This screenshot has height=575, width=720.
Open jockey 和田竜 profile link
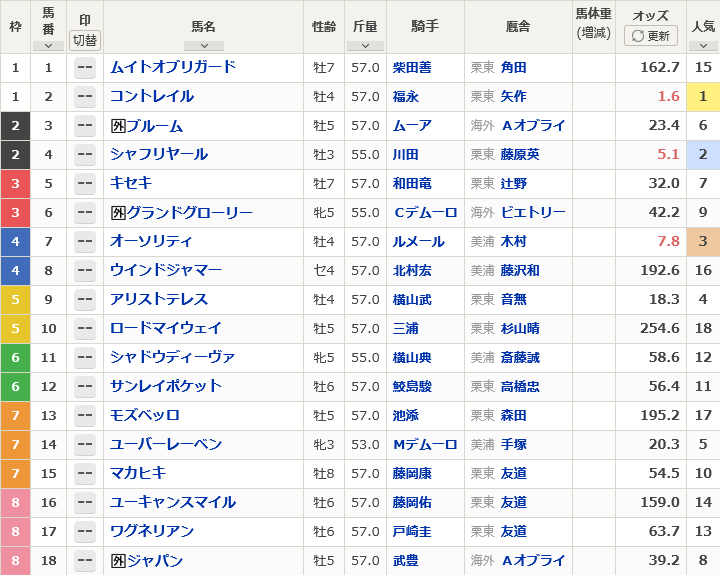click(412, 183)
